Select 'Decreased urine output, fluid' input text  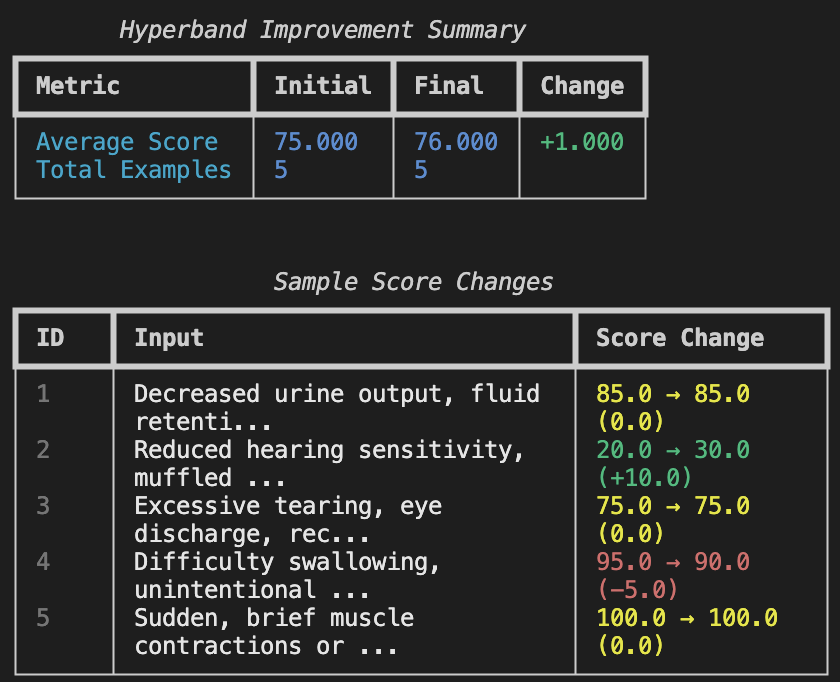[x=337, y=395]
